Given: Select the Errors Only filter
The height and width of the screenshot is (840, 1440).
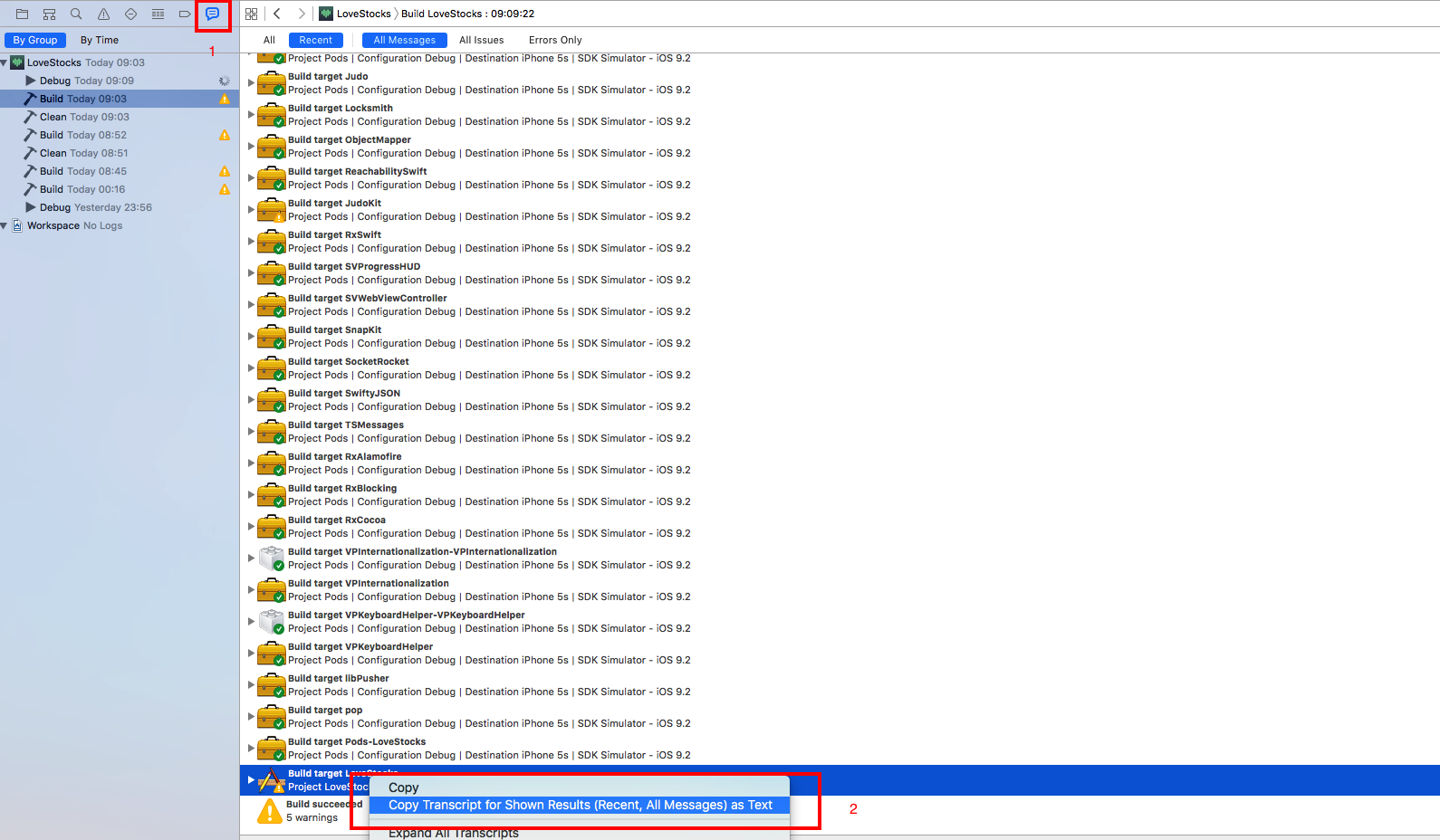Looking at the screenshot, I should pyautogui.click(x=555, y=40).
